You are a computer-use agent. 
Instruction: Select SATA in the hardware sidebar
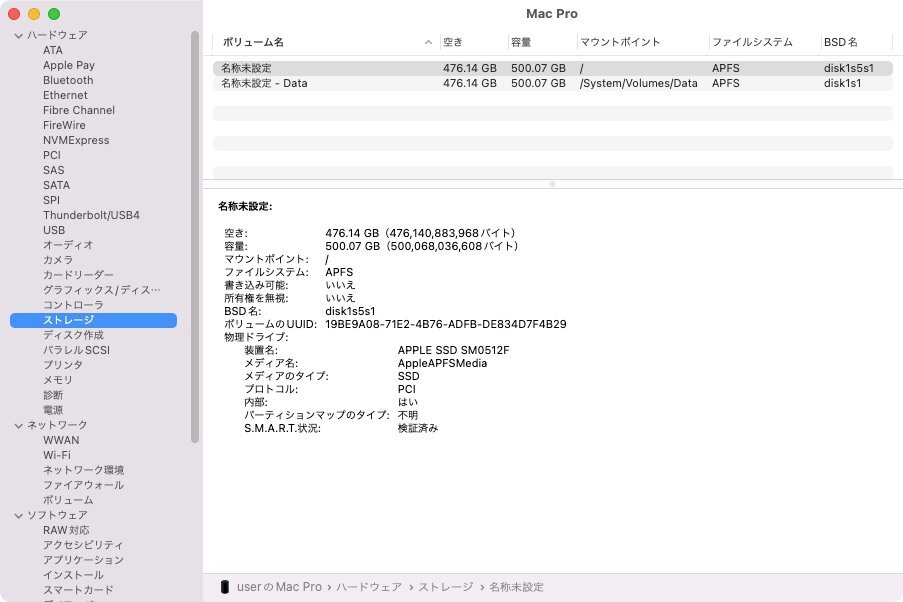pos(53,185)
